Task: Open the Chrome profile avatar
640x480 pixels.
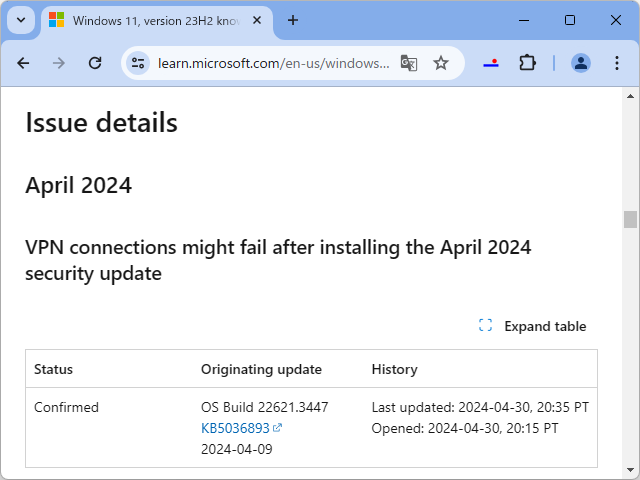Action: (581, 63)
